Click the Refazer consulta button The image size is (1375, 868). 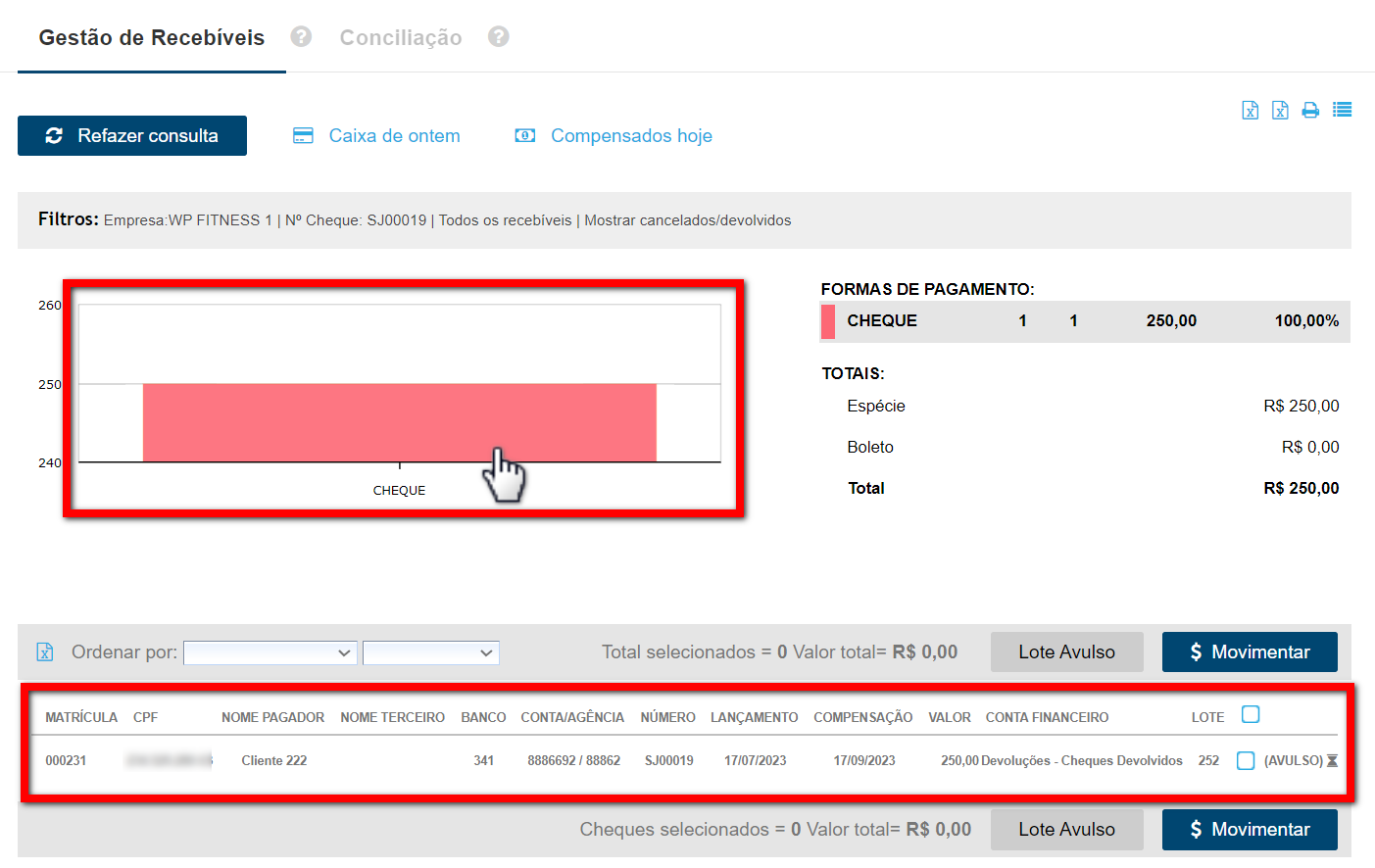(x=132, y=136)
